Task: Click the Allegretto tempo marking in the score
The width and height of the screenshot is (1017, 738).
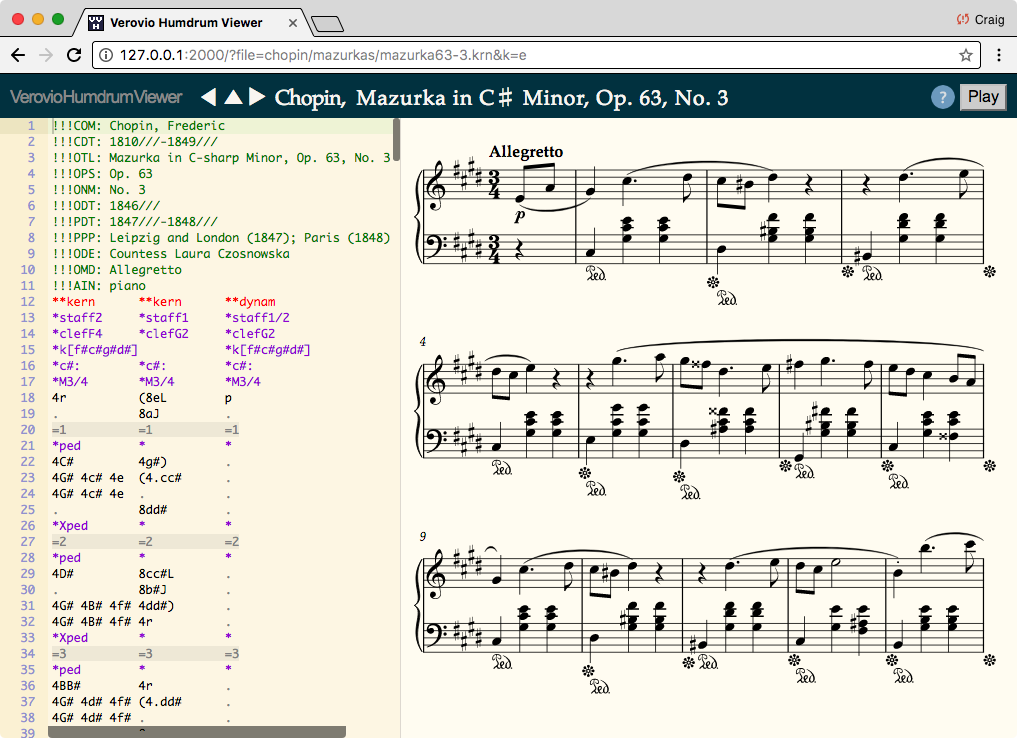Action: pos(526,152)
